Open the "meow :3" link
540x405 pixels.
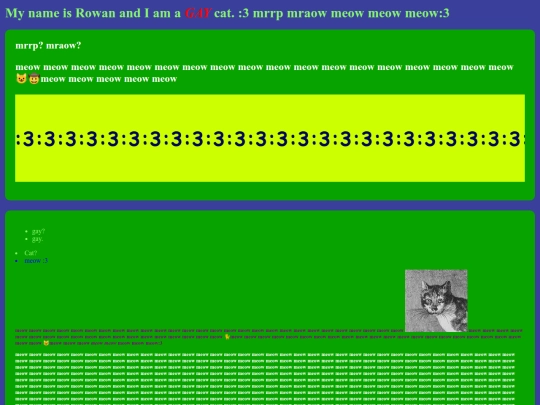36,261
